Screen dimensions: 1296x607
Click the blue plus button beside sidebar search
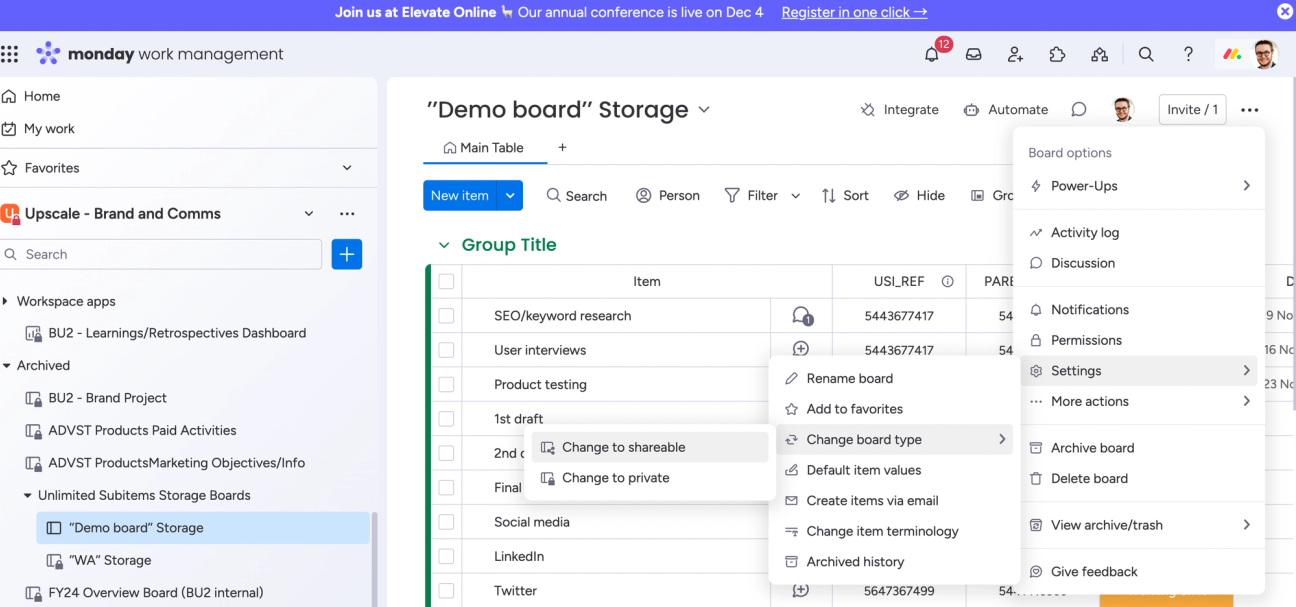346,254
